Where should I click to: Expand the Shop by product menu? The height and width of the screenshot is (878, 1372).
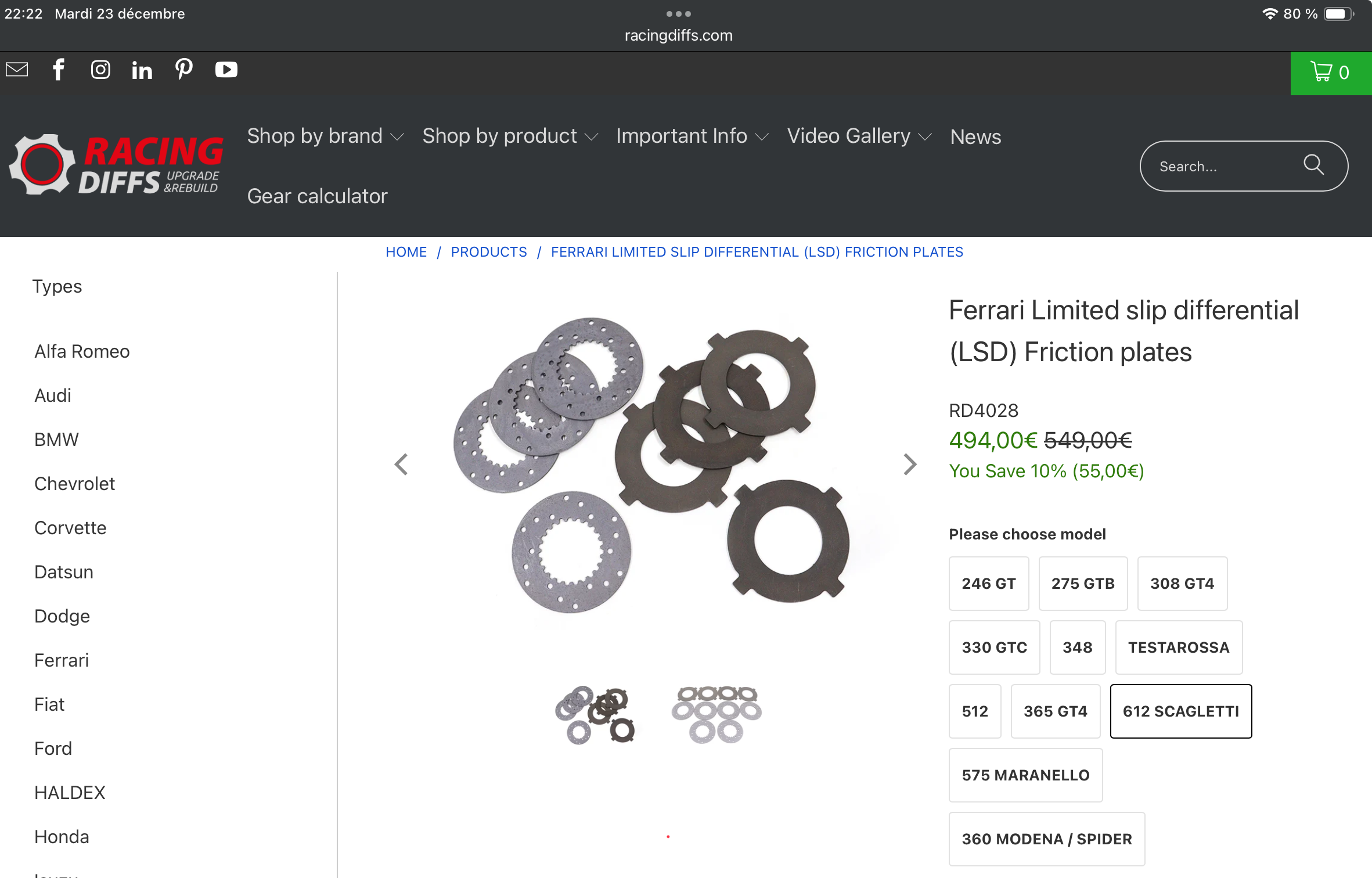(509, 136)
